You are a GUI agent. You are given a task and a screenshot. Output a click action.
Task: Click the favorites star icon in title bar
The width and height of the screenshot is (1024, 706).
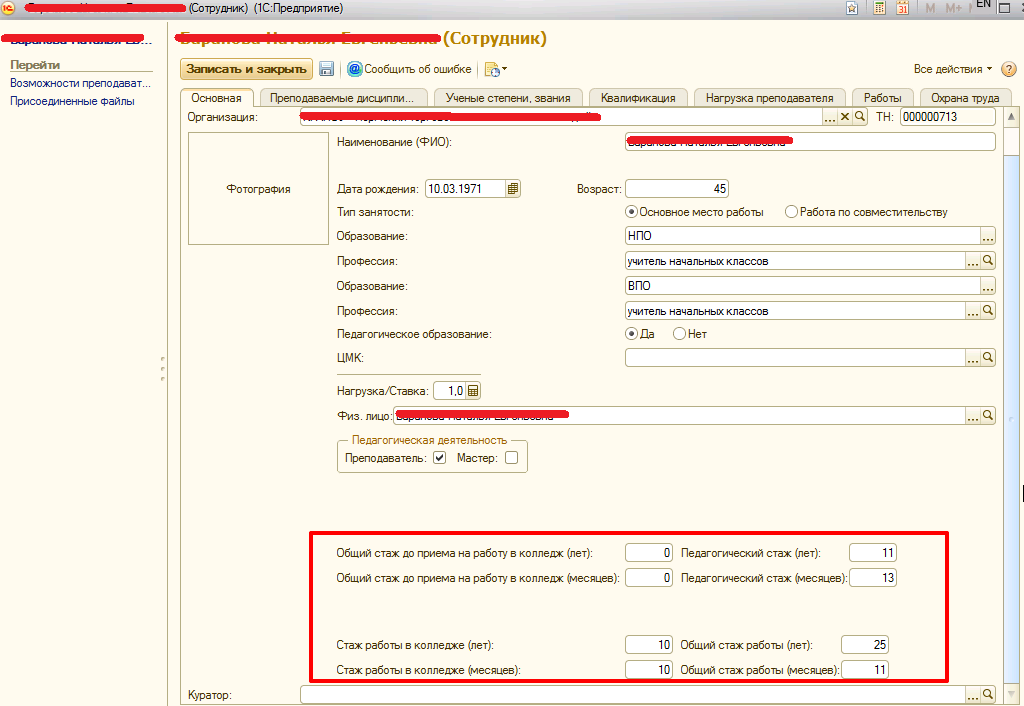(x=851, y=8)
